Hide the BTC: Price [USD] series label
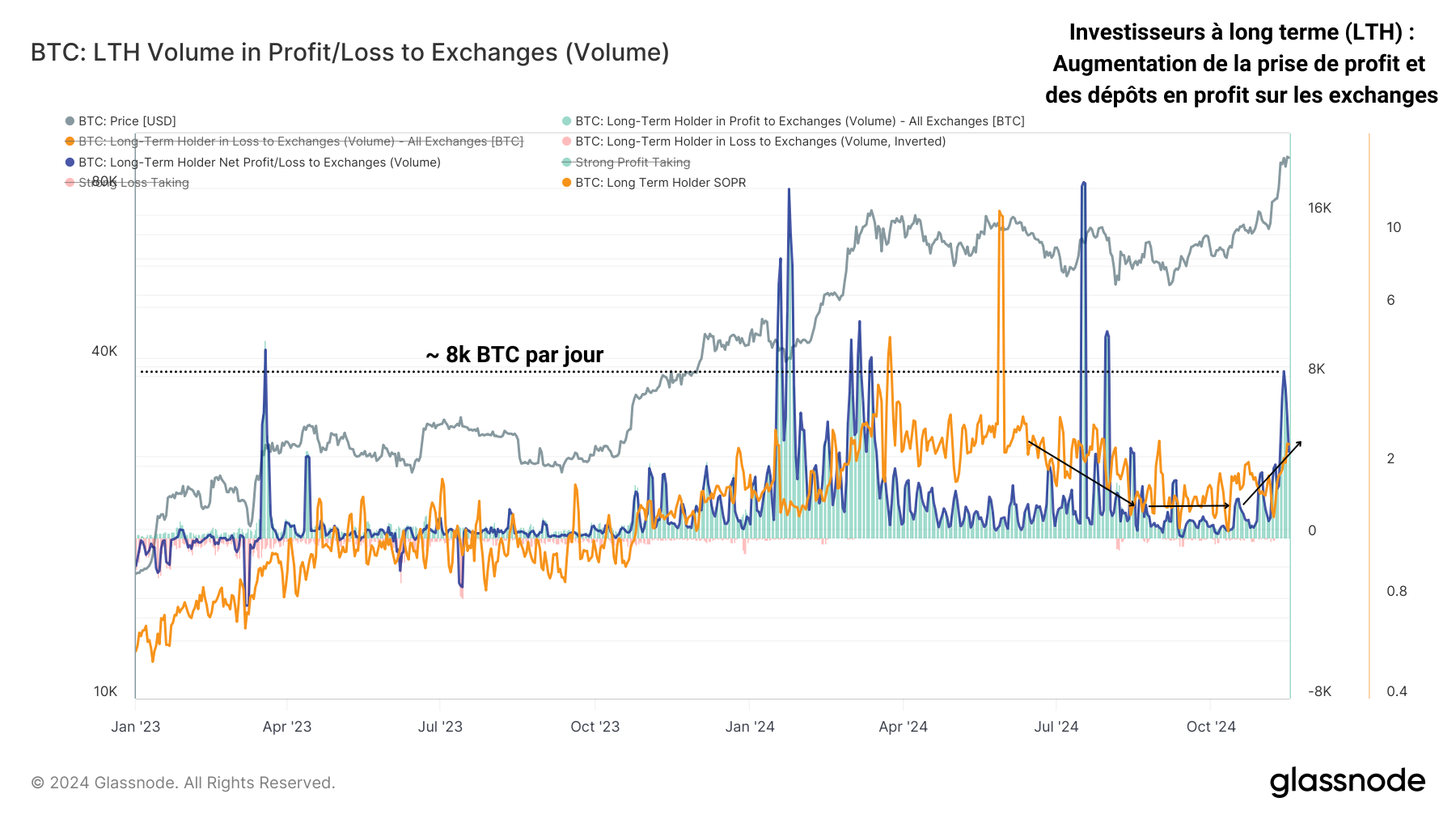1456x819 pixels. [x=127, y=121]
